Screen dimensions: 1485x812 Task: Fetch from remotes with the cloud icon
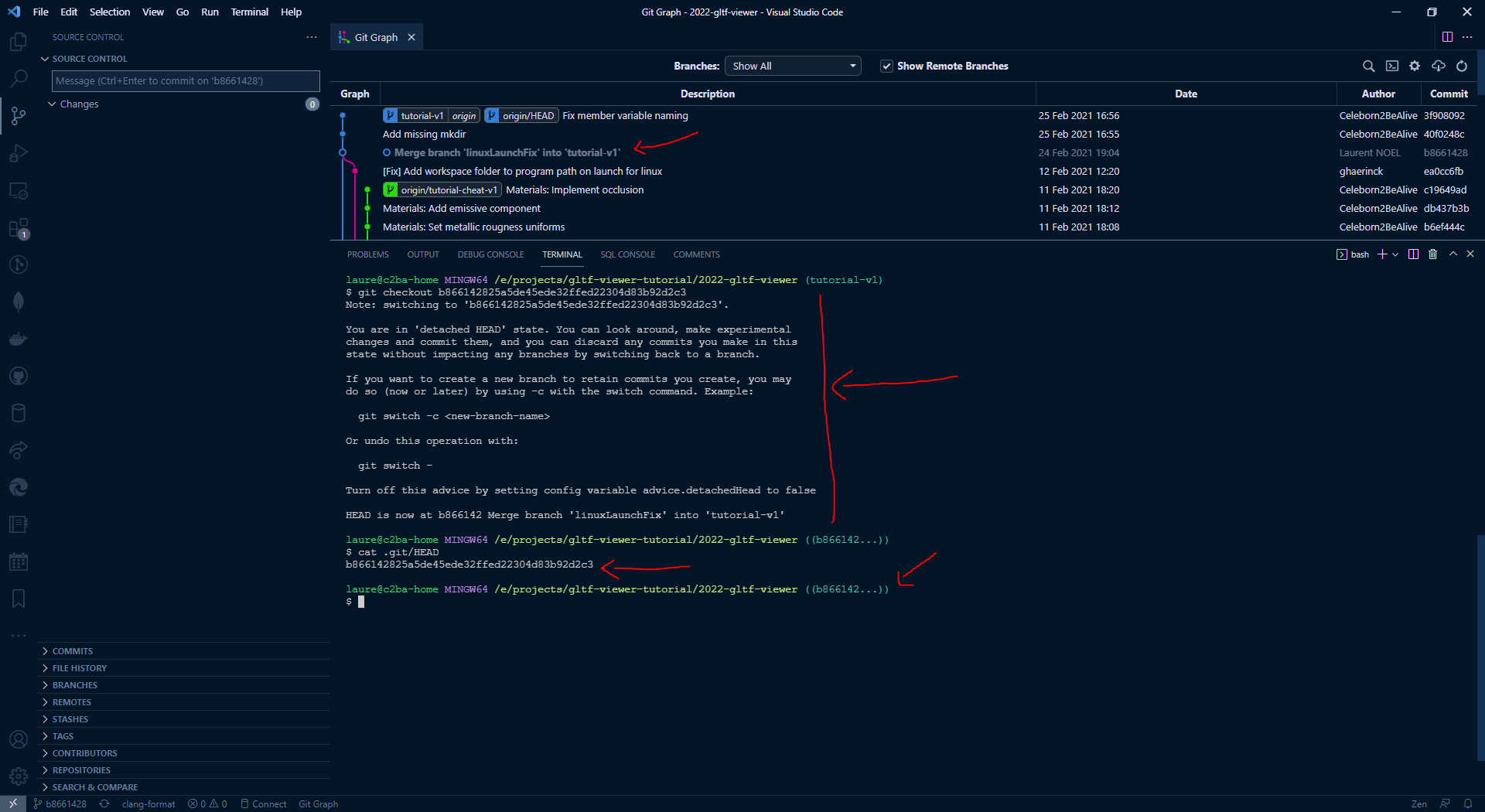point(1439,67)
